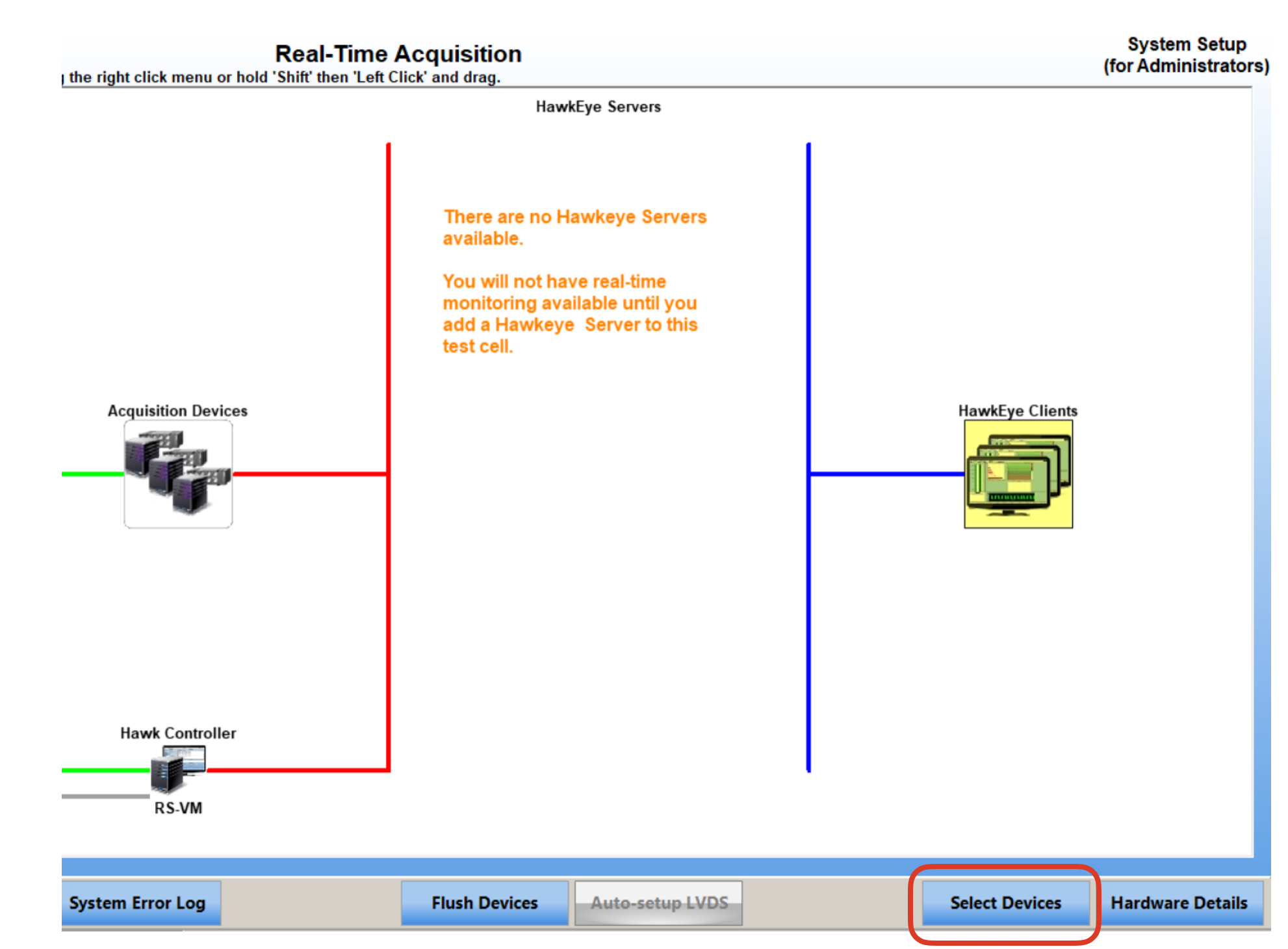This screenshot has width=1288, height=949.
Task: Click the Acquisition Devices server icon
Action: click(178, 474)
